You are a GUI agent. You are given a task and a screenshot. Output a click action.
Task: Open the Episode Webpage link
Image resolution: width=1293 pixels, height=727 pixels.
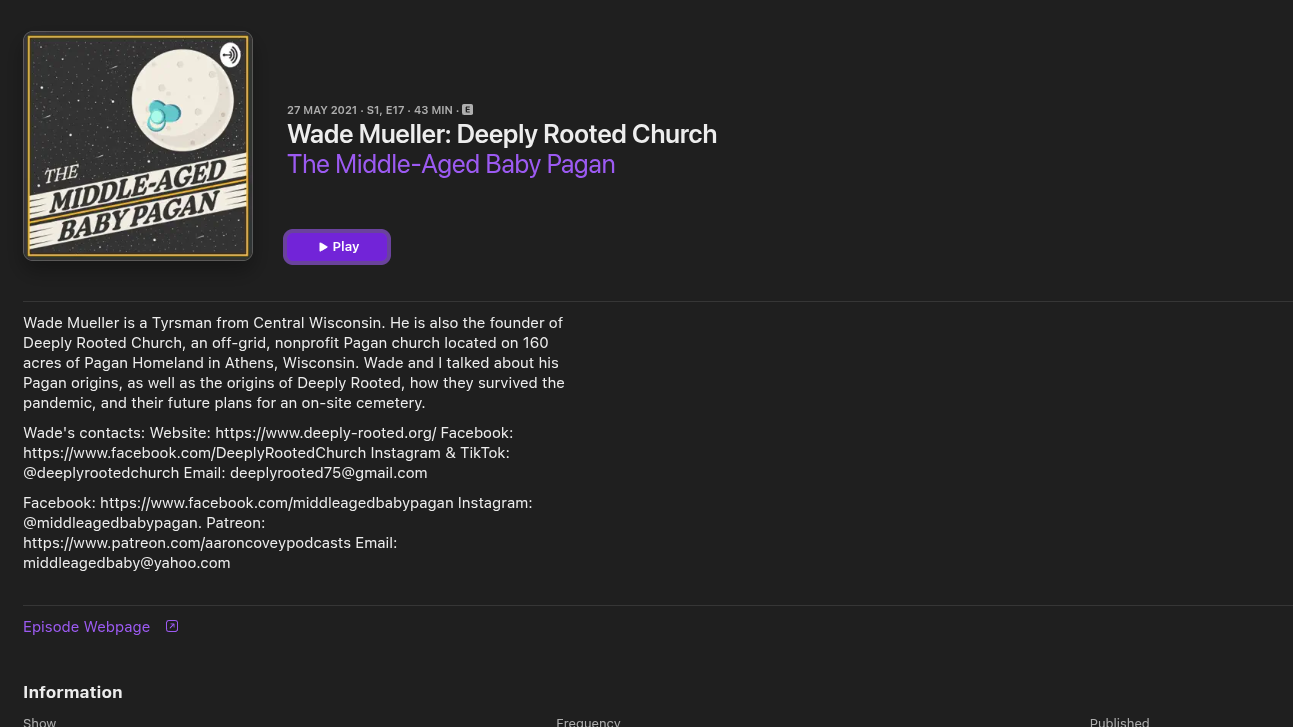pos(87,627)
